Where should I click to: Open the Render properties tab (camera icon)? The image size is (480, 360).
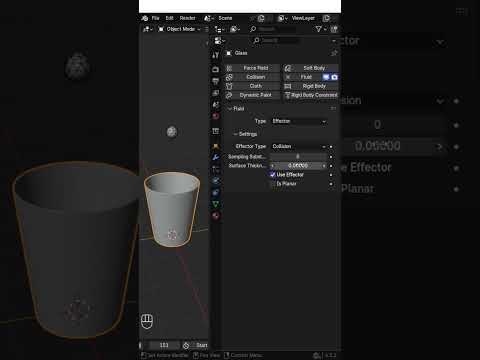coord(216,69)
